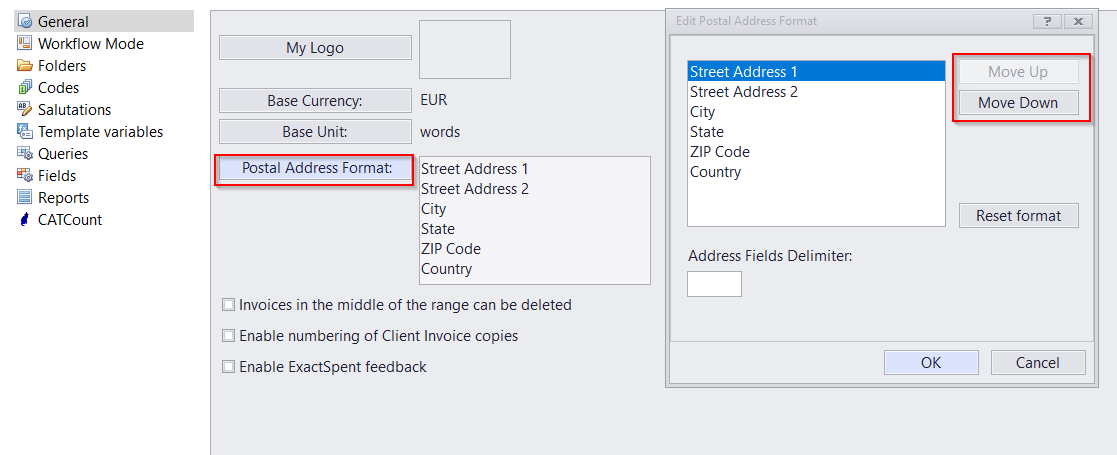Open the Folders icon entry
Image resolution: width=1117 pixels, height=455 pixels.
click(x=25, y=66)
